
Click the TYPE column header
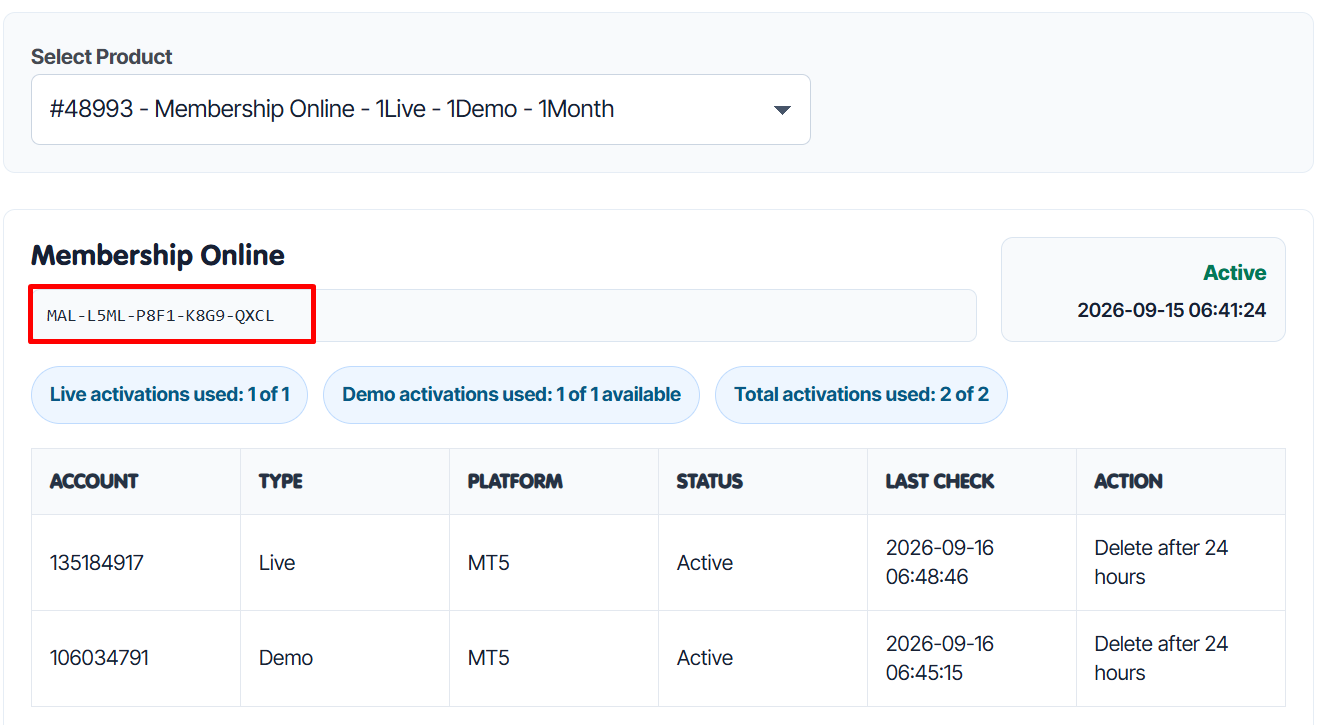tap(281, 481)
